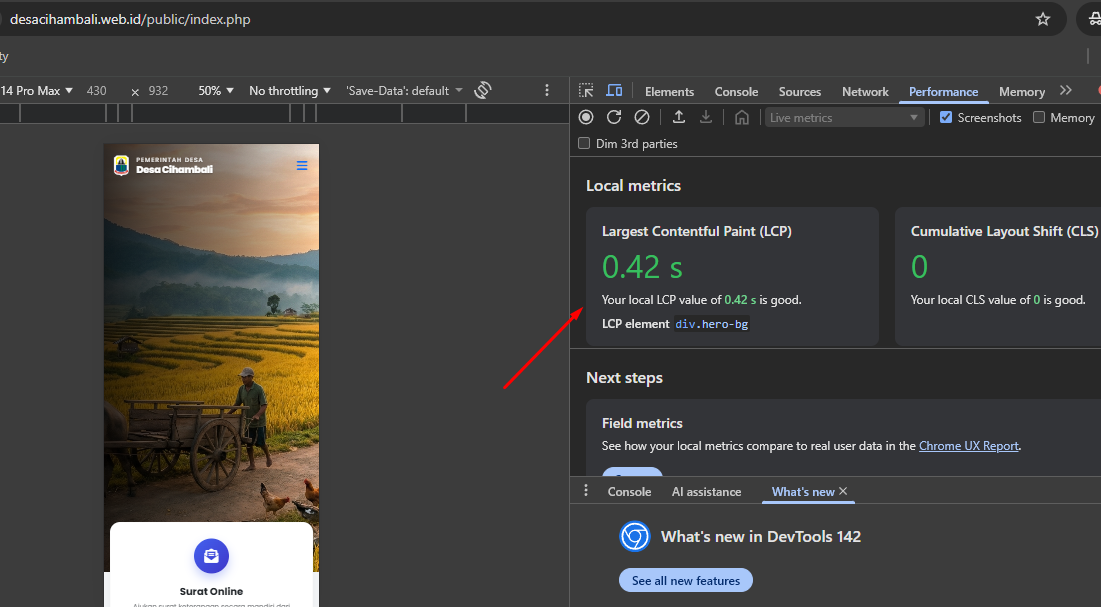Open the 50% zoom dropdown
Image resolution: width=1101 pixels, height=607 pixels.
pyautogui.click(x=216, y=91)
